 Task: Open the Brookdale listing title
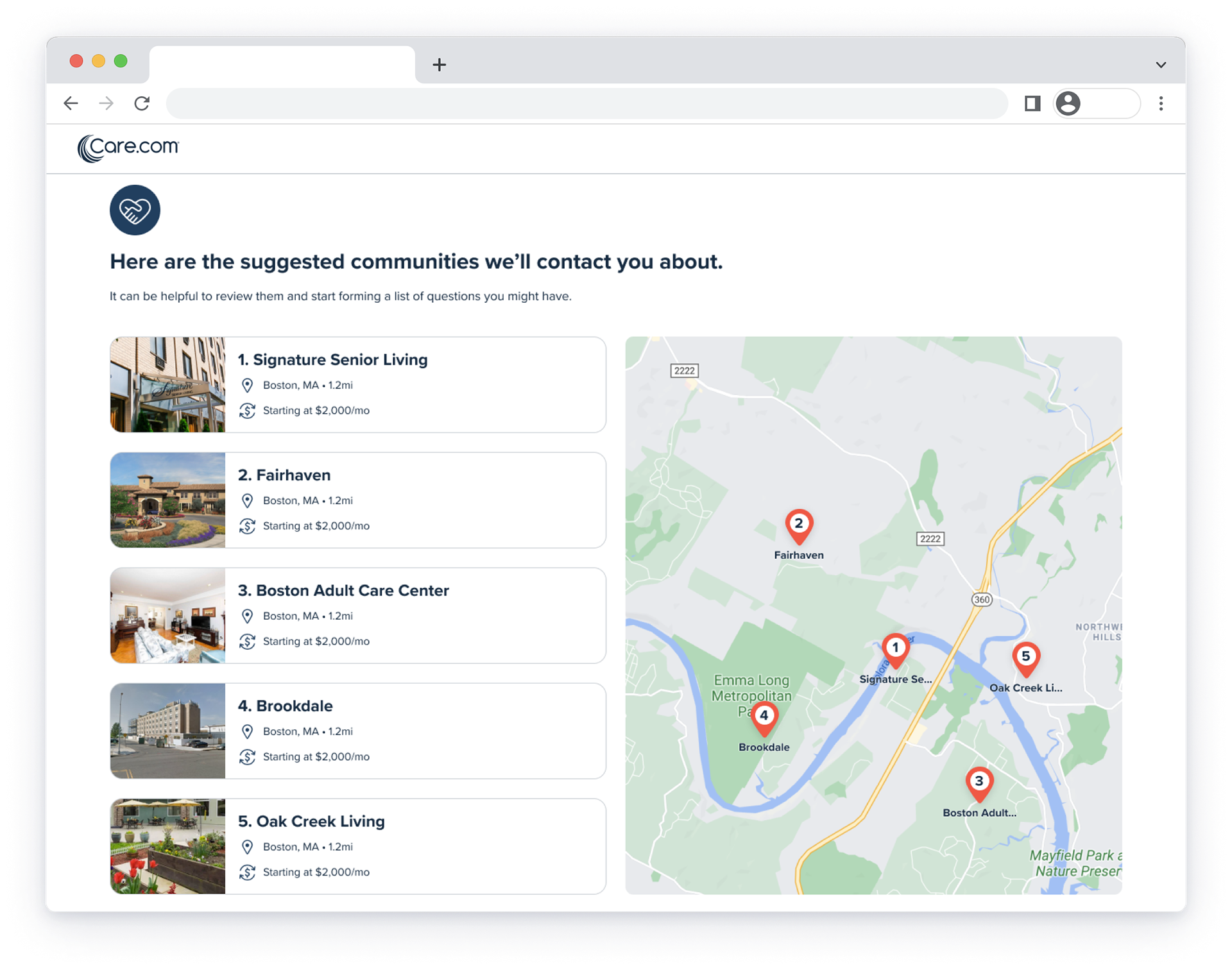[x=285, y=706]
